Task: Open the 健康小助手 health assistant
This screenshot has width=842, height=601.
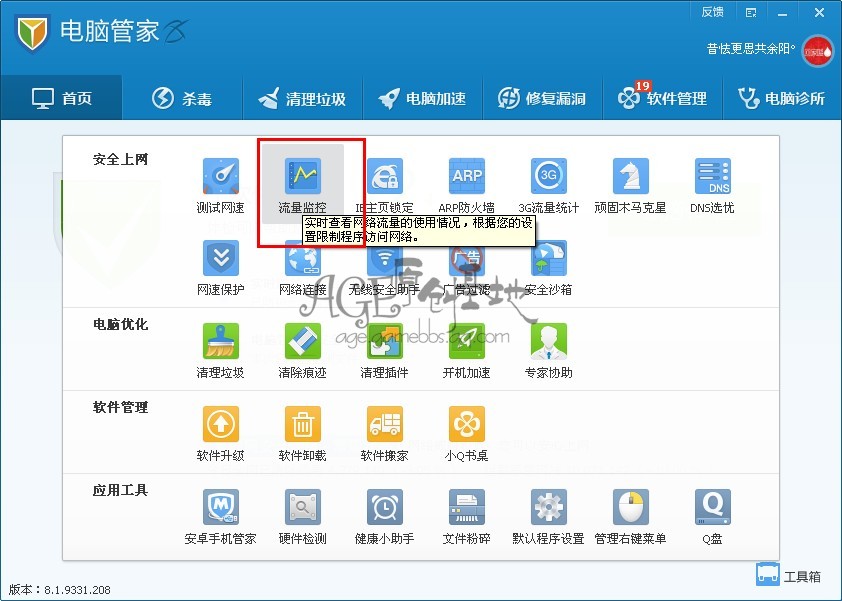Action: [384, 517]
